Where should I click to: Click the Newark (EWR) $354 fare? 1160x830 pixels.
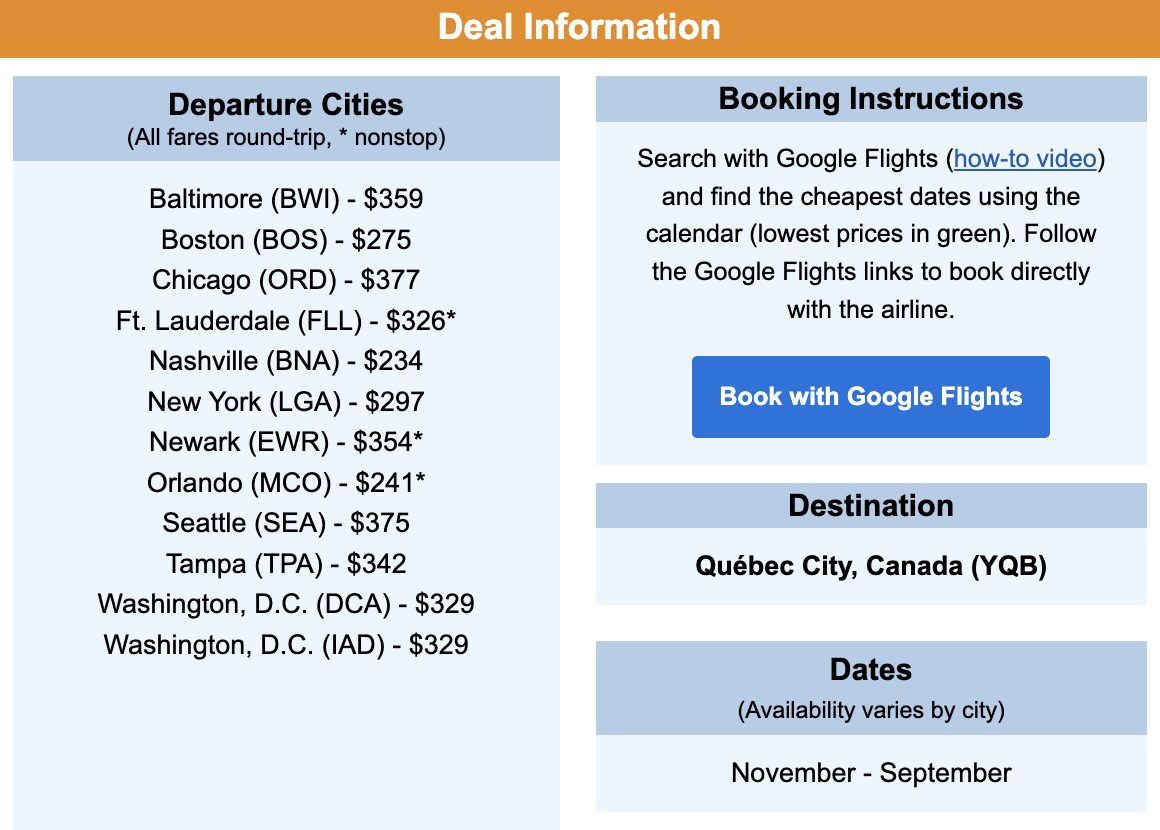tap(286, 442)
